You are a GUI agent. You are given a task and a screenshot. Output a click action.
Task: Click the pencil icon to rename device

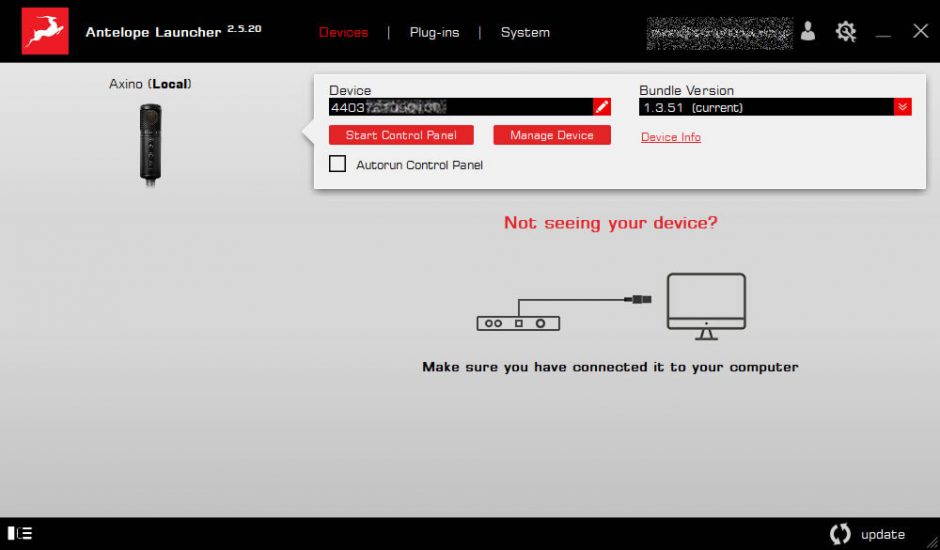pos(601,107)
